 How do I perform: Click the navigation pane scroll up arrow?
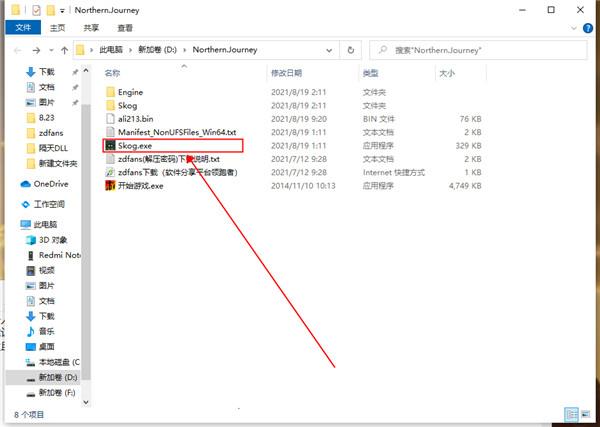point(86,71)
